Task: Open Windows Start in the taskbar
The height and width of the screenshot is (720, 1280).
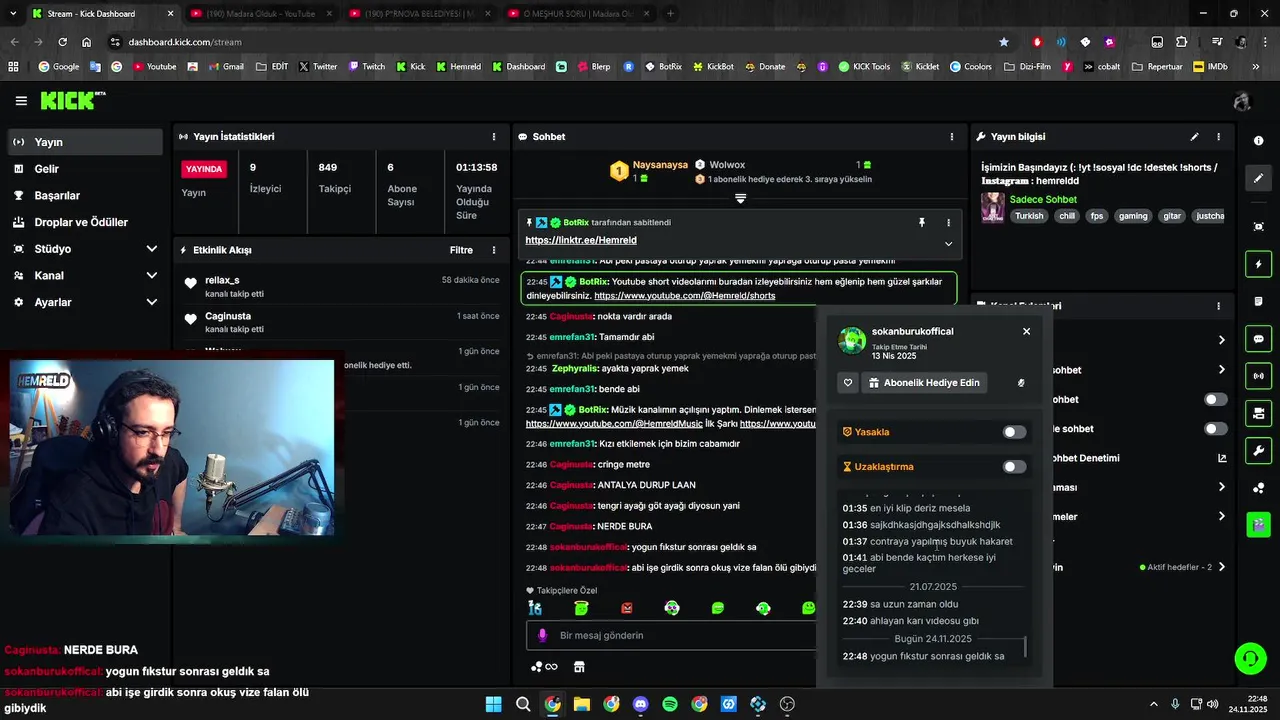Action: (x=493, y=704)
